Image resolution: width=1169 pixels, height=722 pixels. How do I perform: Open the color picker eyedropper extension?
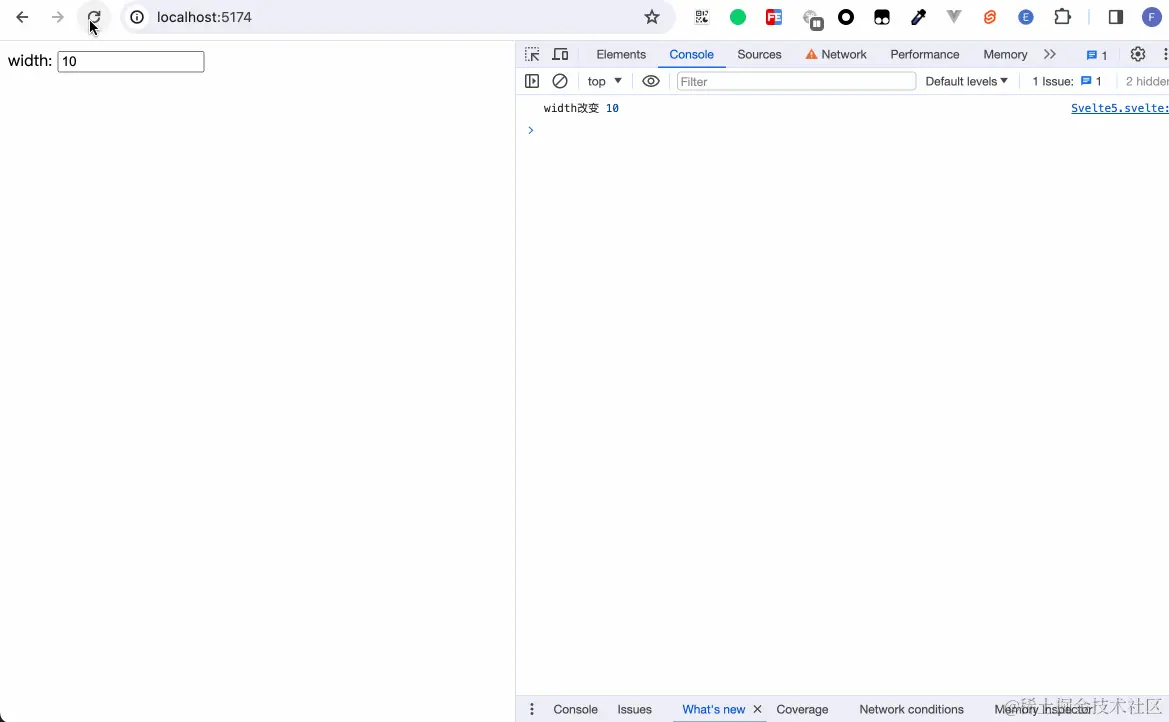[x=918, y=17]
